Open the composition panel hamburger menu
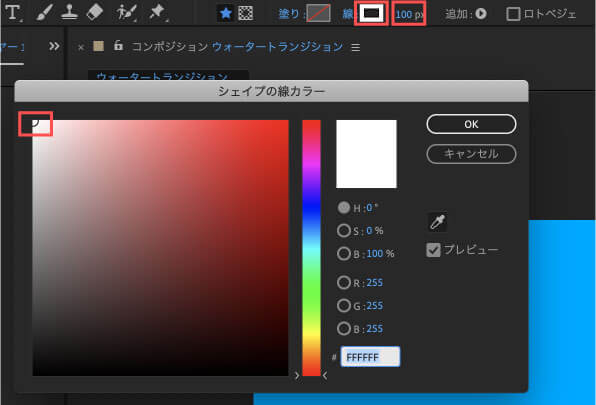Image resolution: width=596 pixels, height=405 pixels. point(356,47)
